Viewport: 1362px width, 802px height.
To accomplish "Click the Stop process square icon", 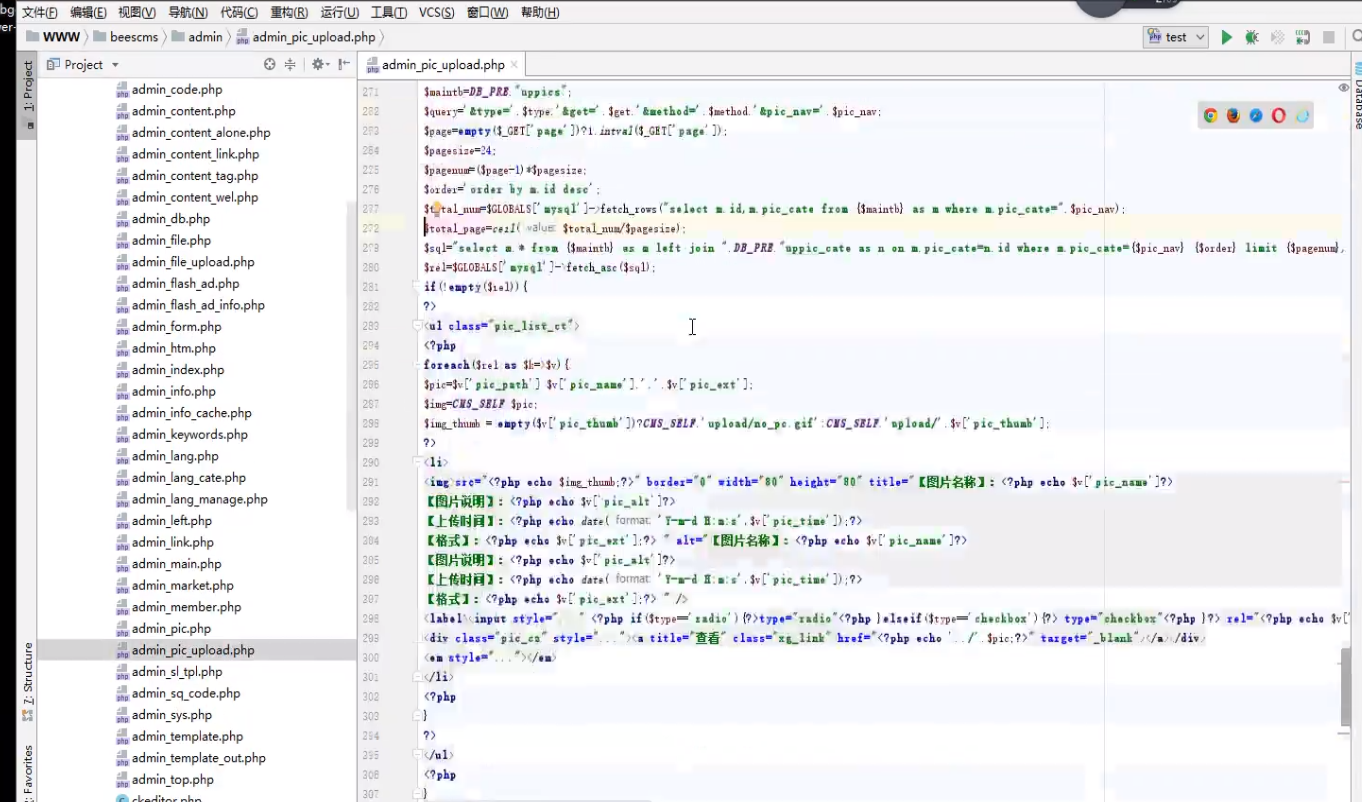I will coord(1329,37).
